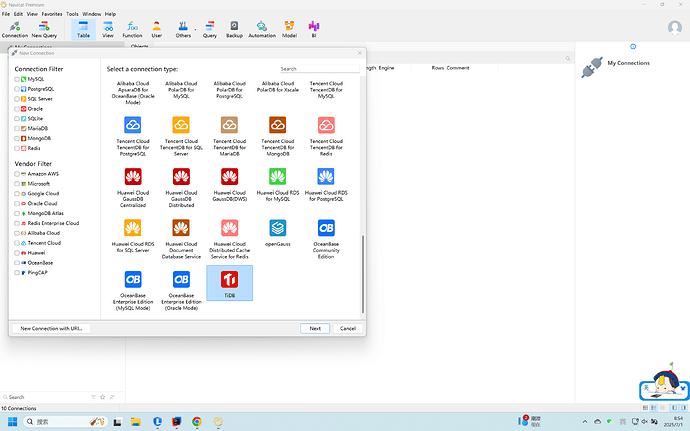
Task: Open the File menu
Action: click(6, 14)
